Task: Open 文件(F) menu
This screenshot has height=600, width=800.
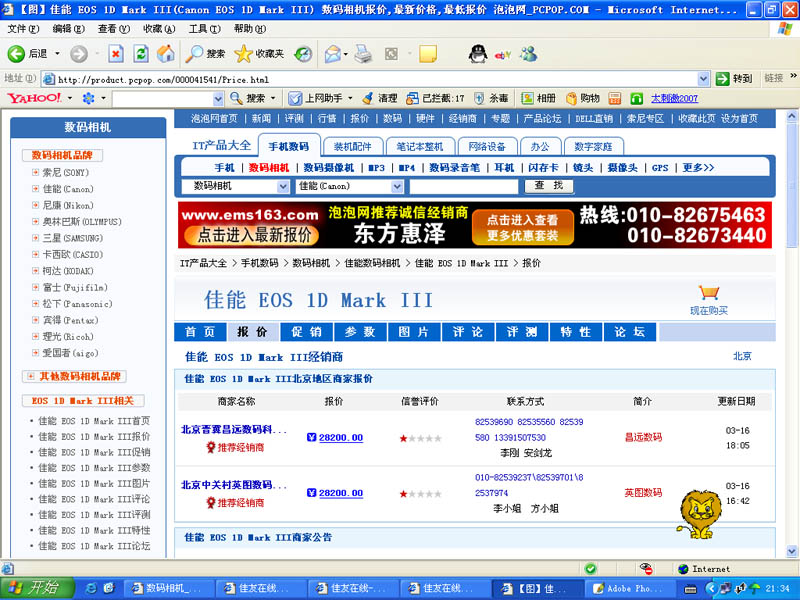Action: [x=23, y=29]
